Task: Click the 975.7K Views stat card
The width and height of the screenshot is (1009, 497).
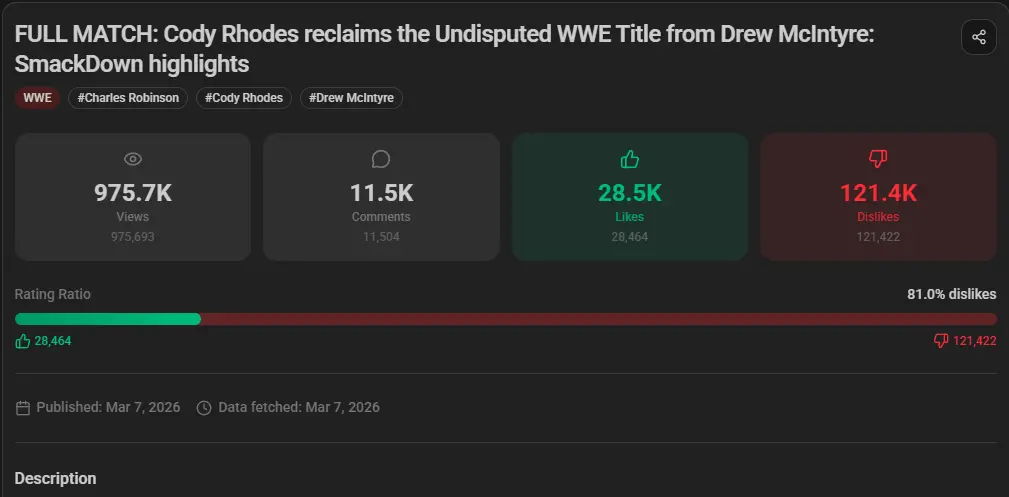Action: [133, 197]
